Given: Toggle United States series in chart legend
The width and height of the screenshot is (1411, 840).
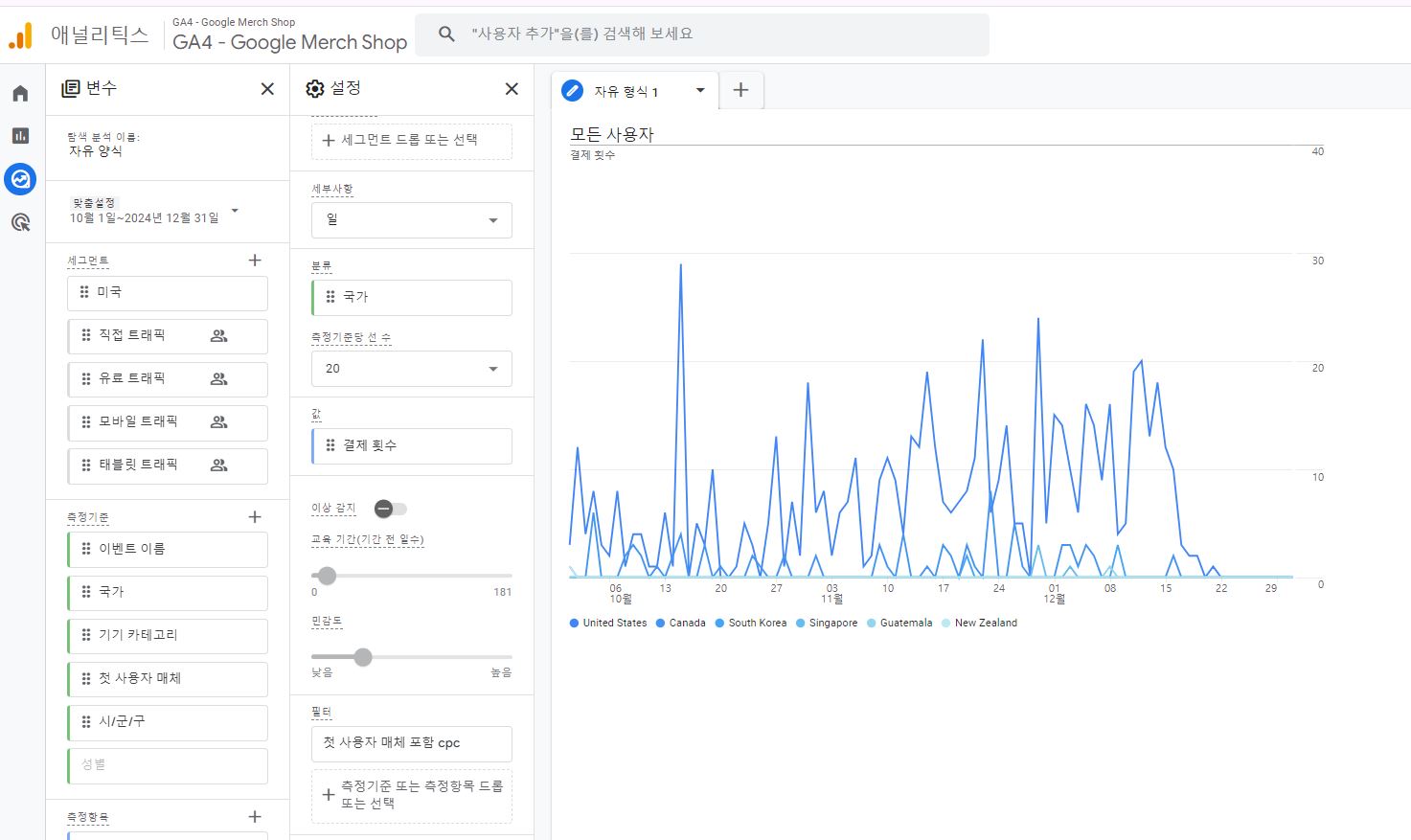Looking at the screenshot, I should coord(608,624).
